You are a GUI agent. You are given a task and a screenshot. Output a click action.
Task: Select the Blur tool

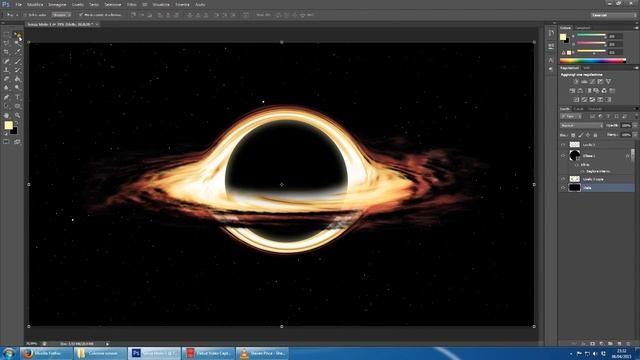click(x=7, y=88)
